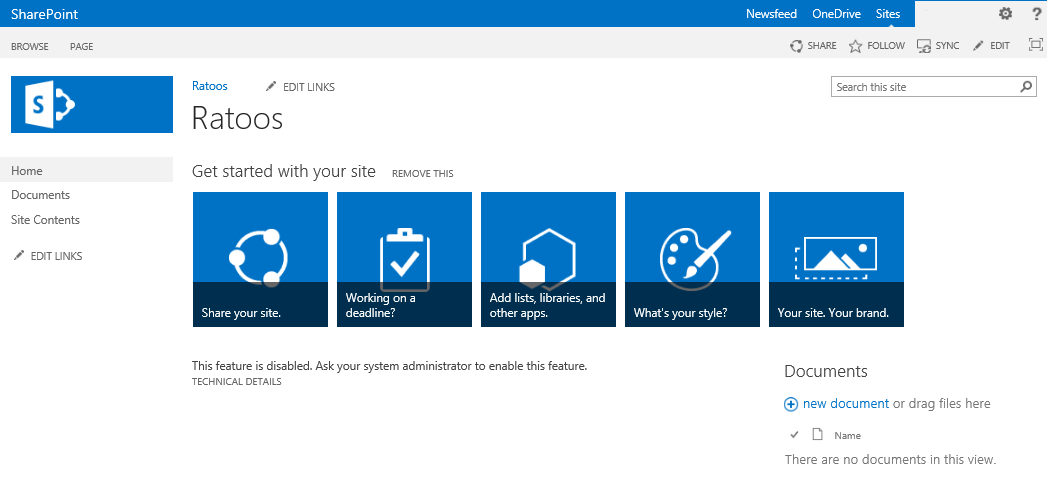Go to Home in left navigation
1047x498 pixels.
pyautogui.click(x=86, y=171)
